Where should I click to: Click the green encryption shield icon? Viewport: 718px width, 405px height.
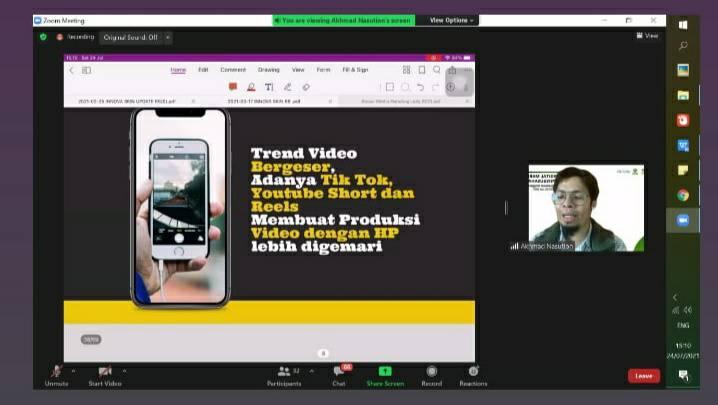[43, 37]
